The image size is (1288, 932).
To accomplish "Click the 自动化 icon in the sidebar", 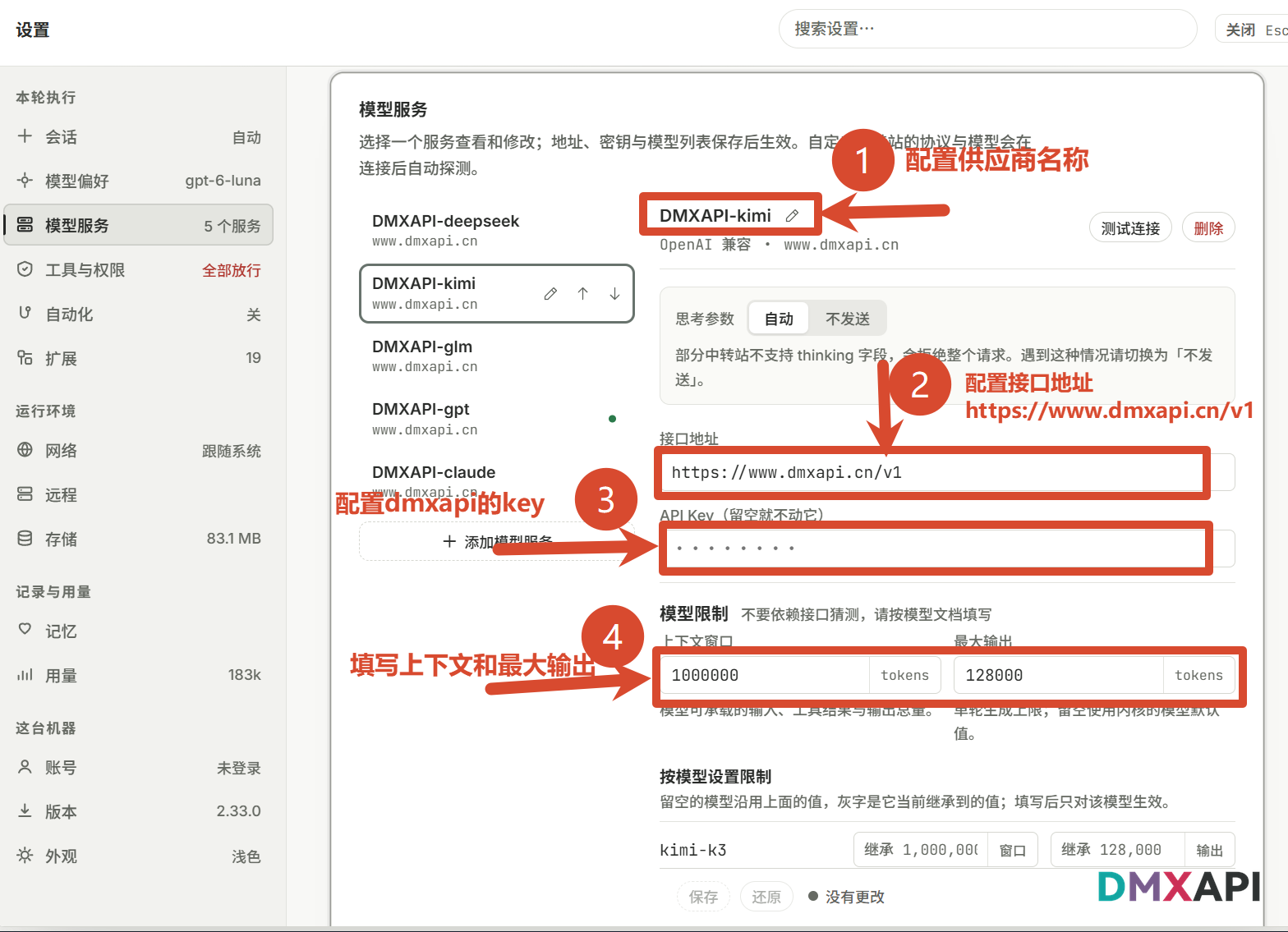I will click(25, 314).
